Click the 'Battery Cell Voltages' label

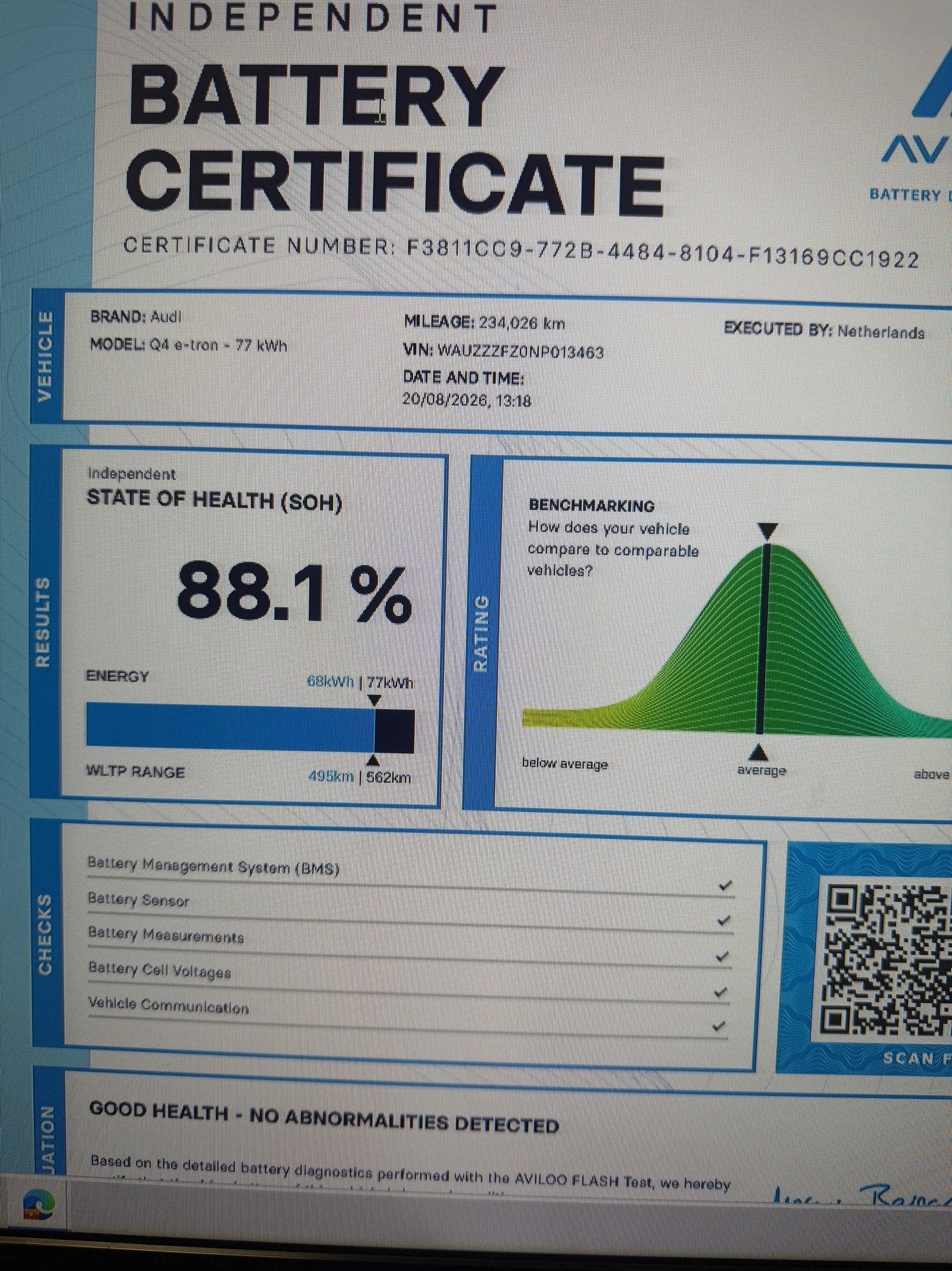coord(160,970)
